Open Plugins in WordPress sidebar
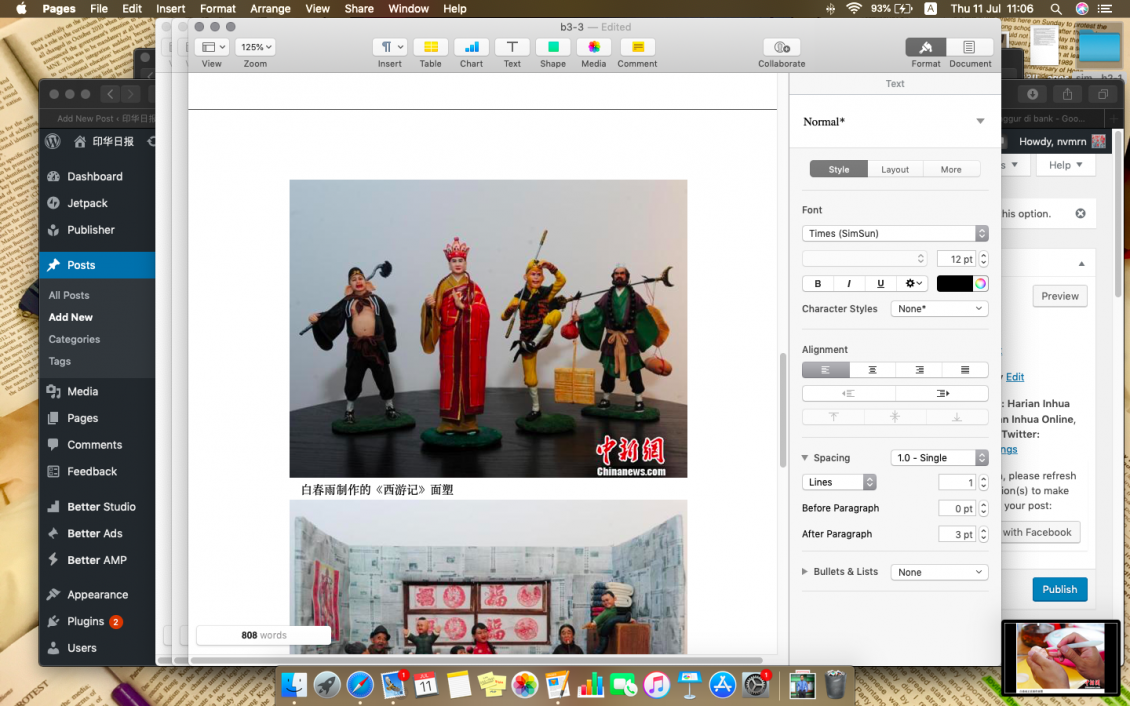Image resolution: width=1130 pixels, height=706 pixels. tap(86, 621)
